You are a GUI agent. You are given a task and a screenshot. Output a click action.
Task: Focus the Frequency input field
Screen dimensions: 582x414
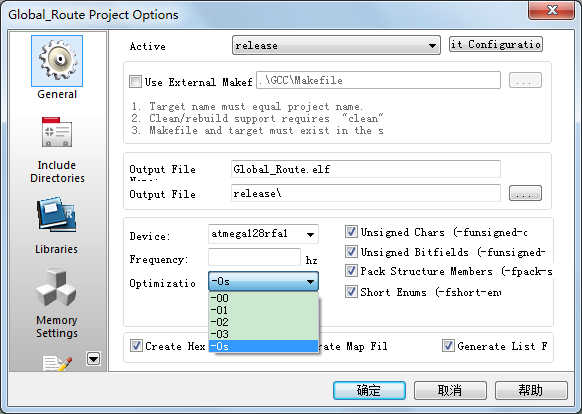point(254,257)
